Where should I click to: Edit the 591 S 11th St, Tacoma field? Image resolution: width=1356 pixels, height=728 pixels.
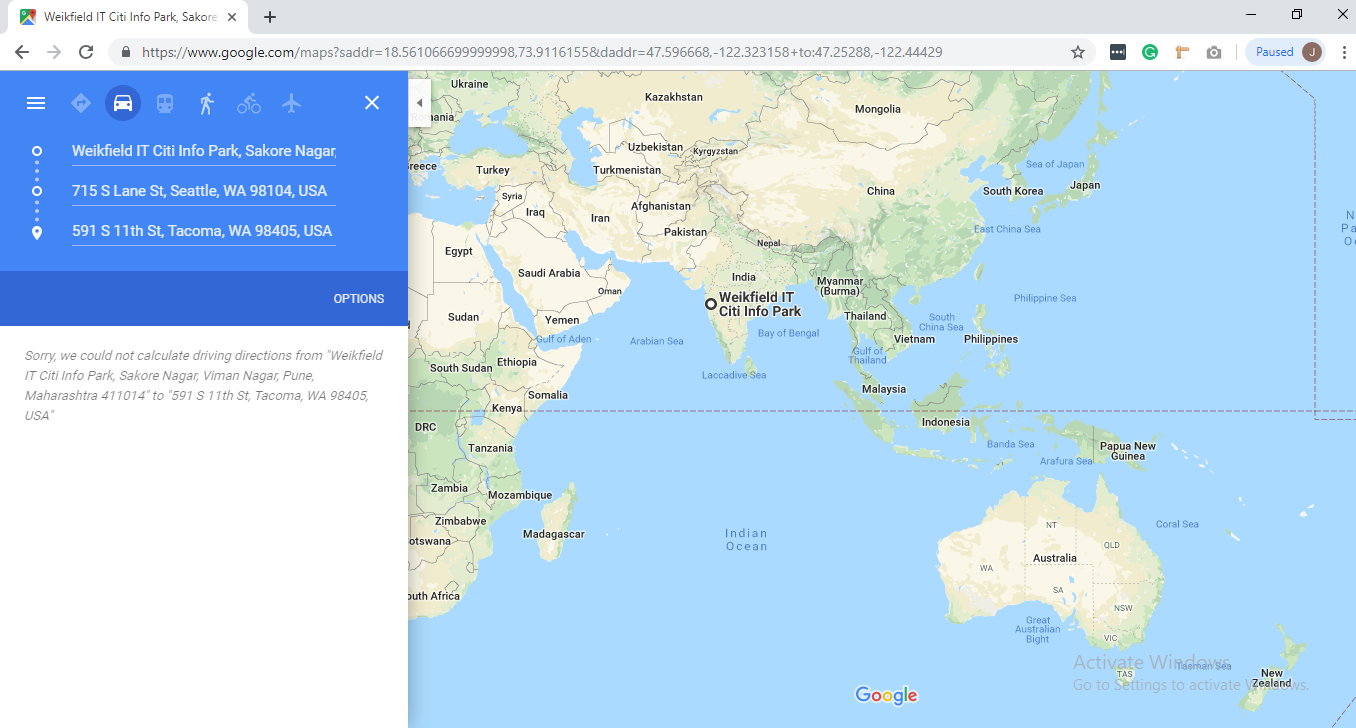click(204, 231)
